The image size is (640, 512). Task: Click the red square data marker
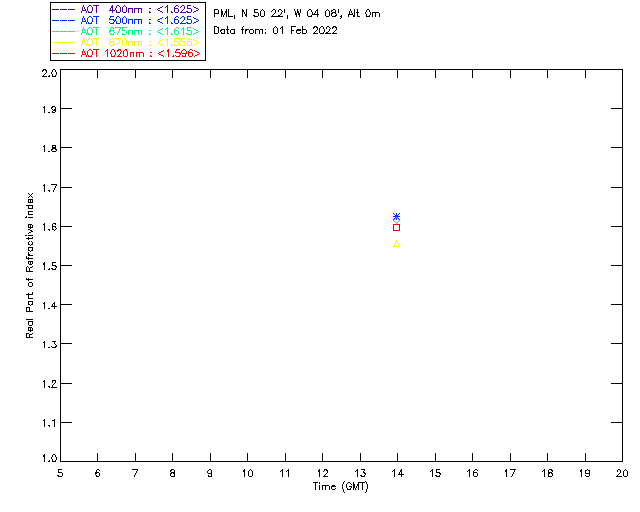point(397,228)
